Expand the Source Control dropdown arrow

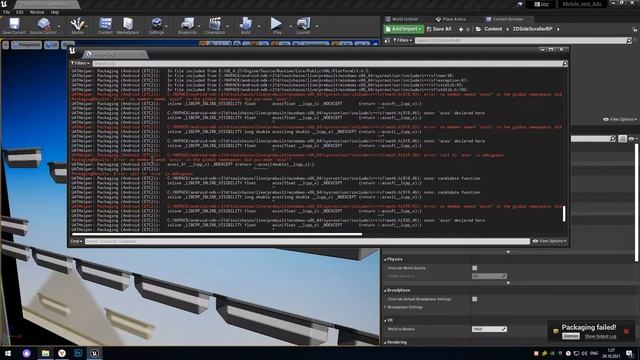point(59,26)
